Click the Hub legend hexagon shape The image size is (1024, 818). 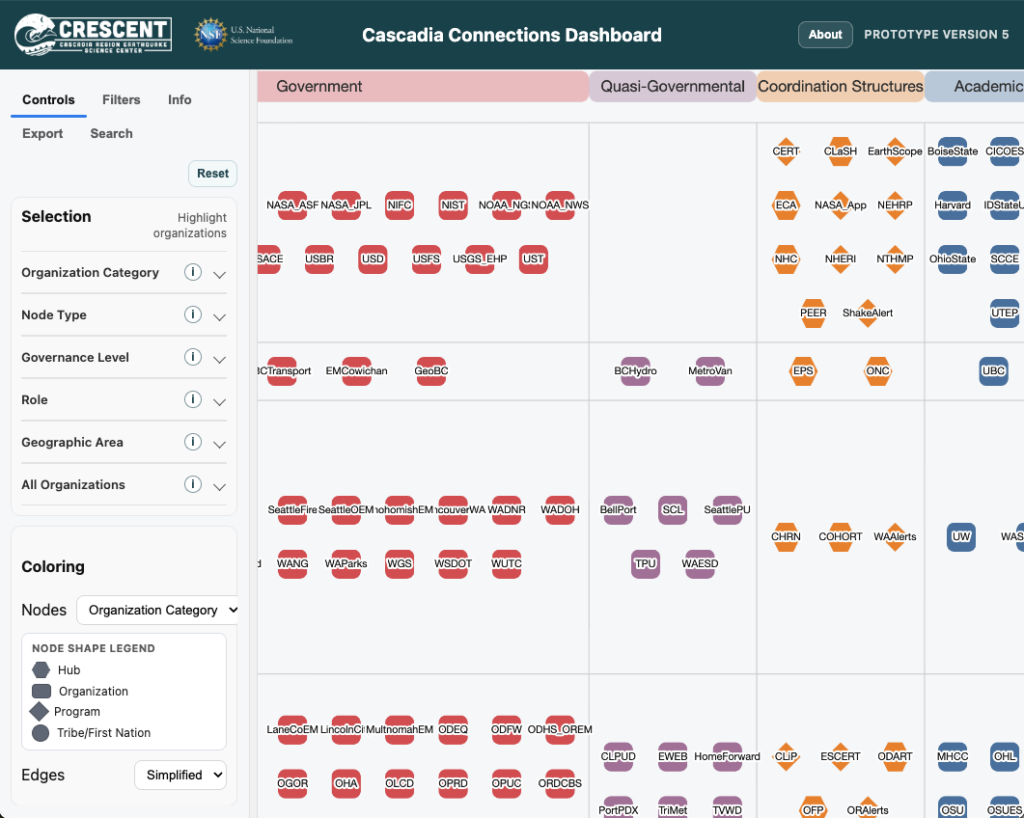coord(40,670)
